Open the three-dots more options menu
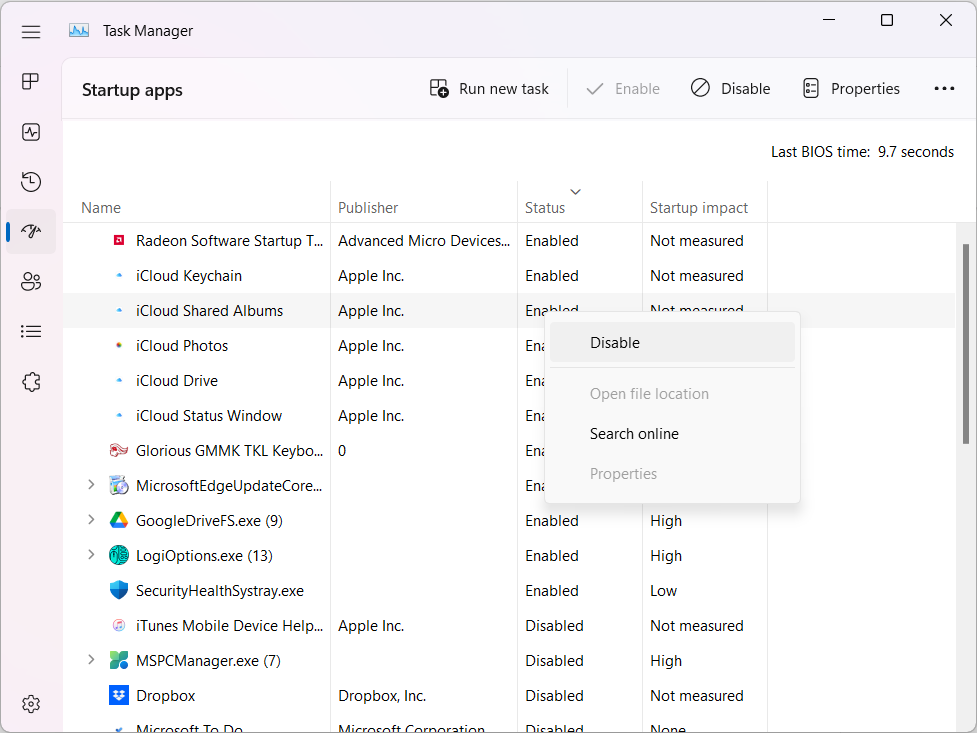 pyautogui.click(x=944, y=89)
